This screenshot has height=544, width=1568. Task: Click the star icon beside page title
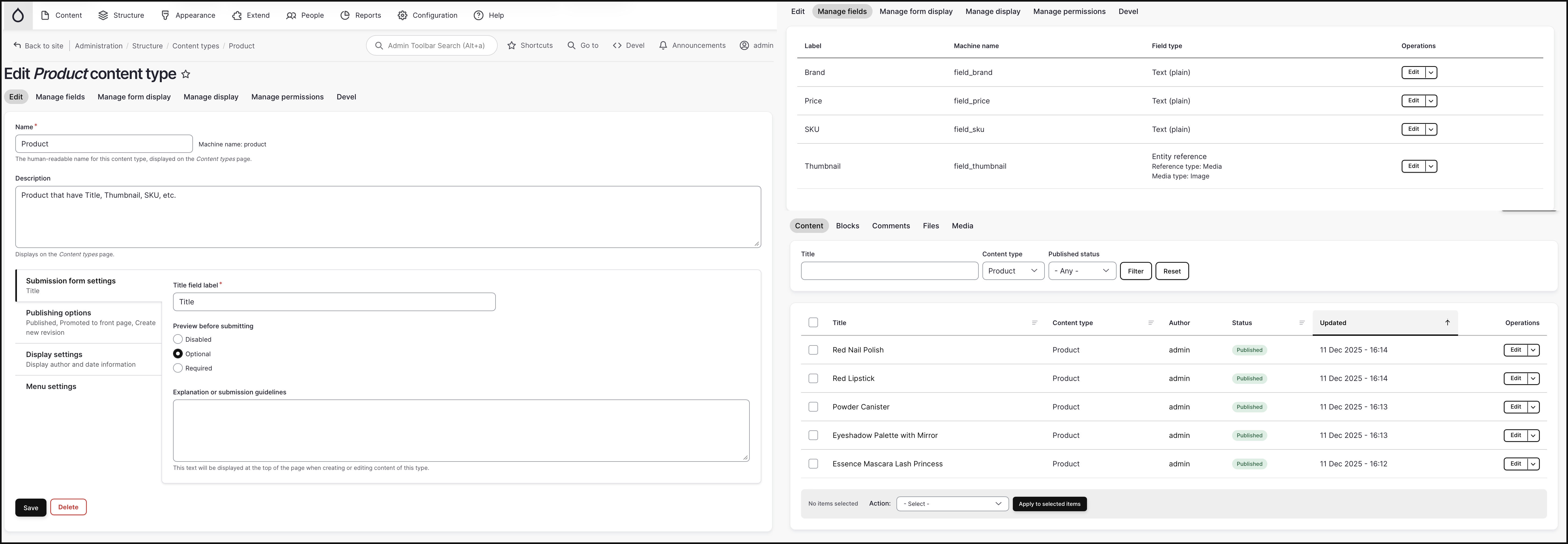[x=186, y=74]
